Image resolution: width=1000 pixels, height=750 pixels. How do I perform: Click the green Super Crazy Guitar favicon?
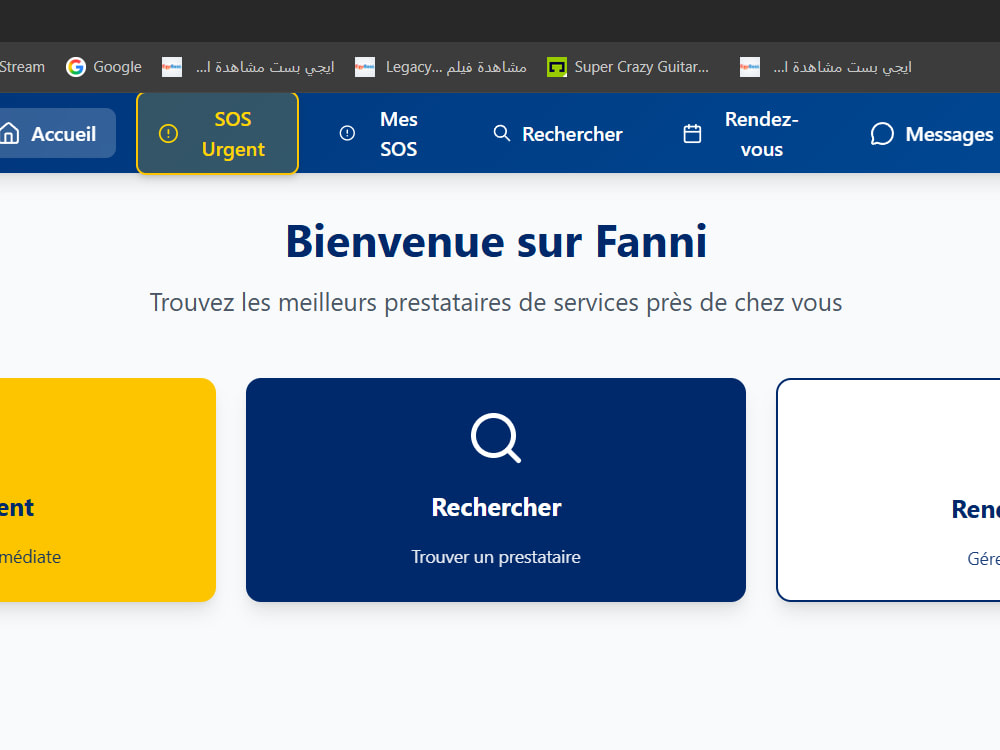(557, 66)
